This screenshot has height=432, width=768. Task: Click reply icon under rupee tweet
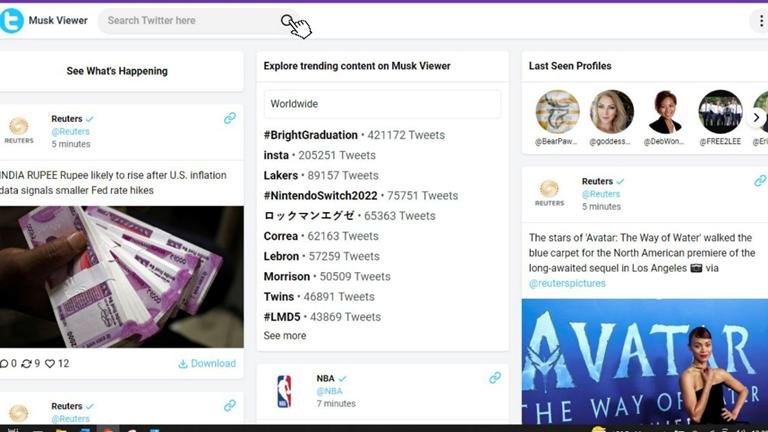coord(4,364)
